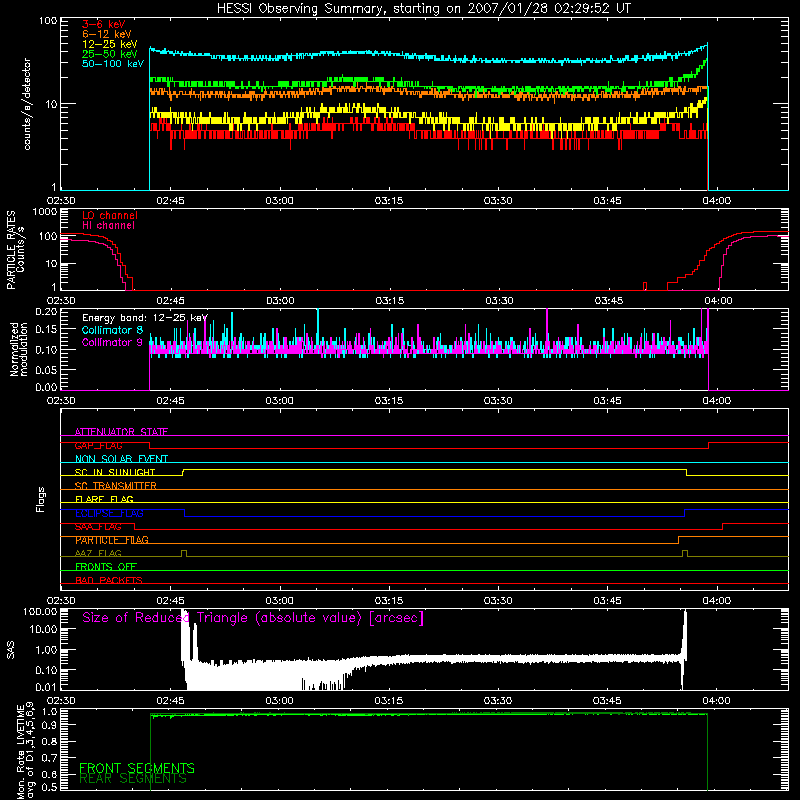Image resolution: width=800 pixels, height=800 pixels.
Task: Select the orange 6-12 keV legend label
Action: (x=106, y=34)
